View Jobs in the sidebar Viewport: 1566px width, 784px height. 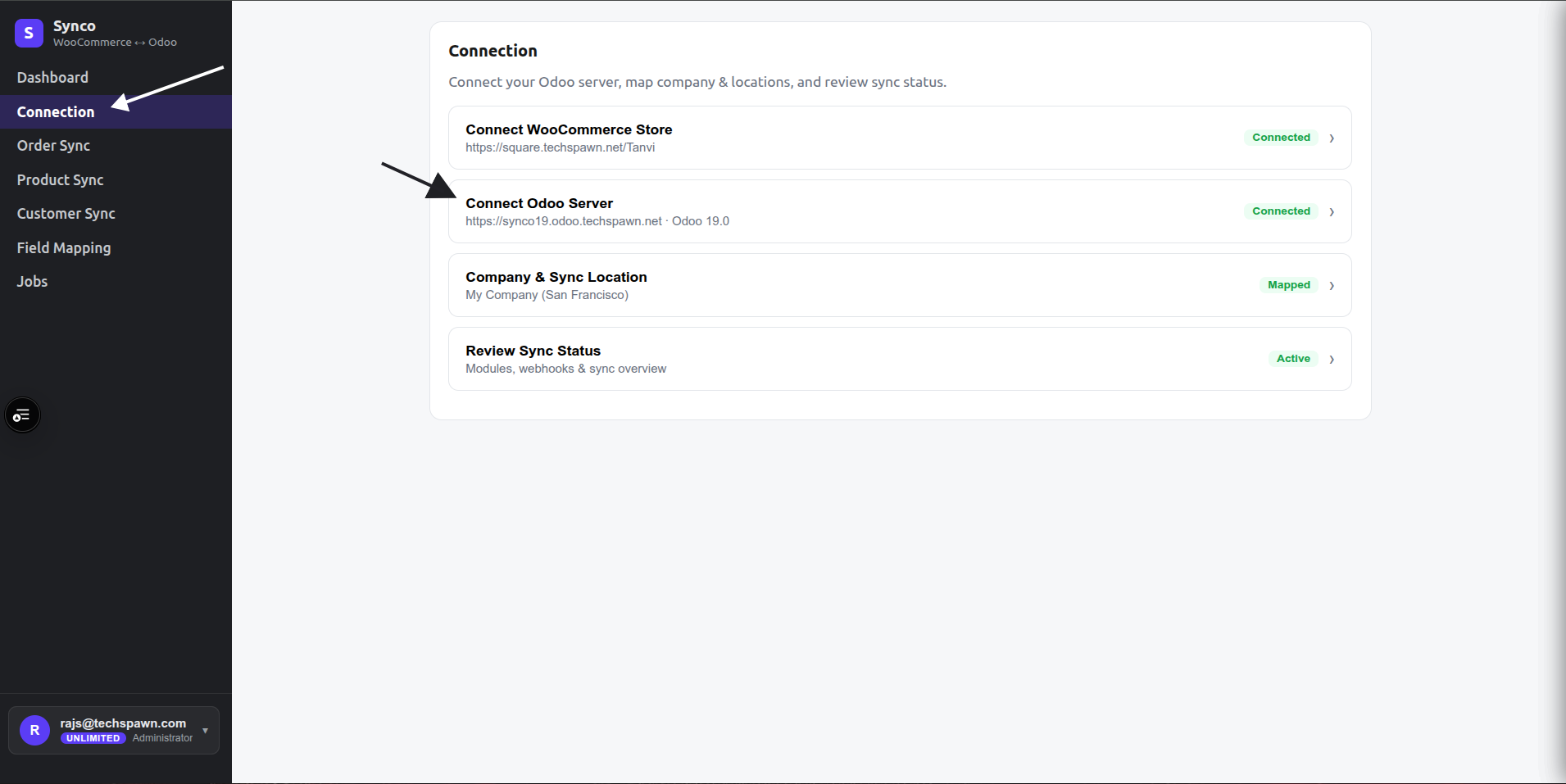point(32,282)
